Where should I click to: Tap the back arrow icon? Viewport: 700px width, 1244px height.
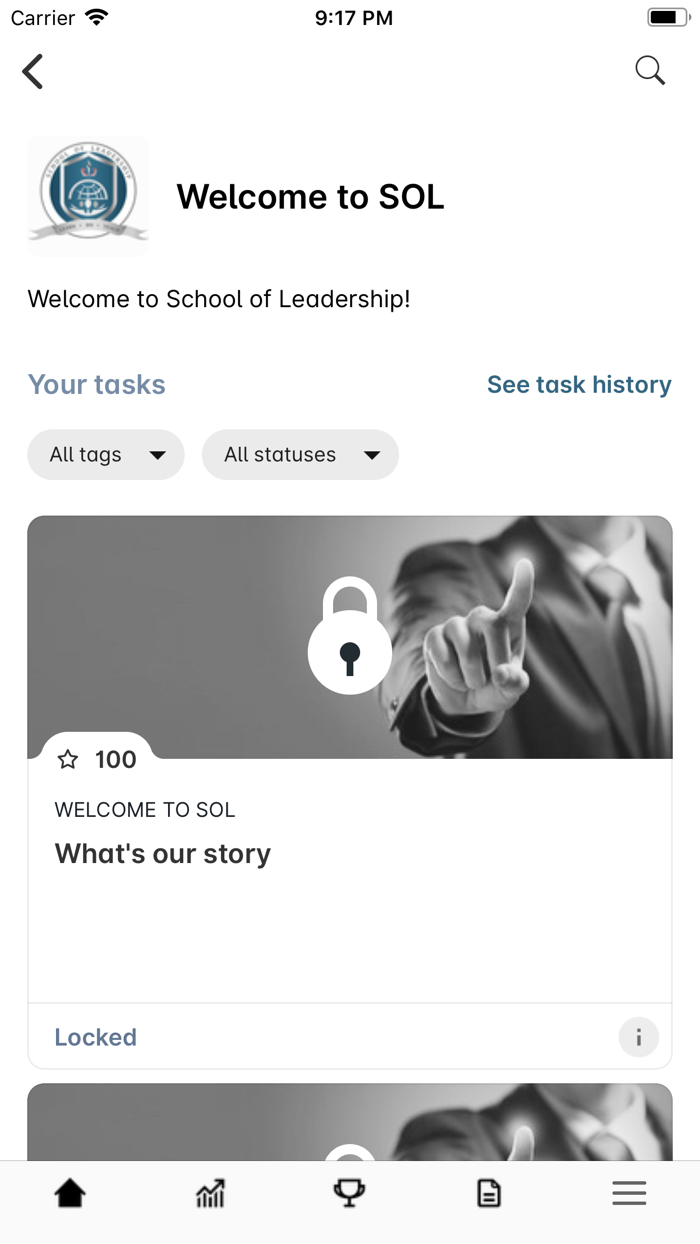click(33, 72)
